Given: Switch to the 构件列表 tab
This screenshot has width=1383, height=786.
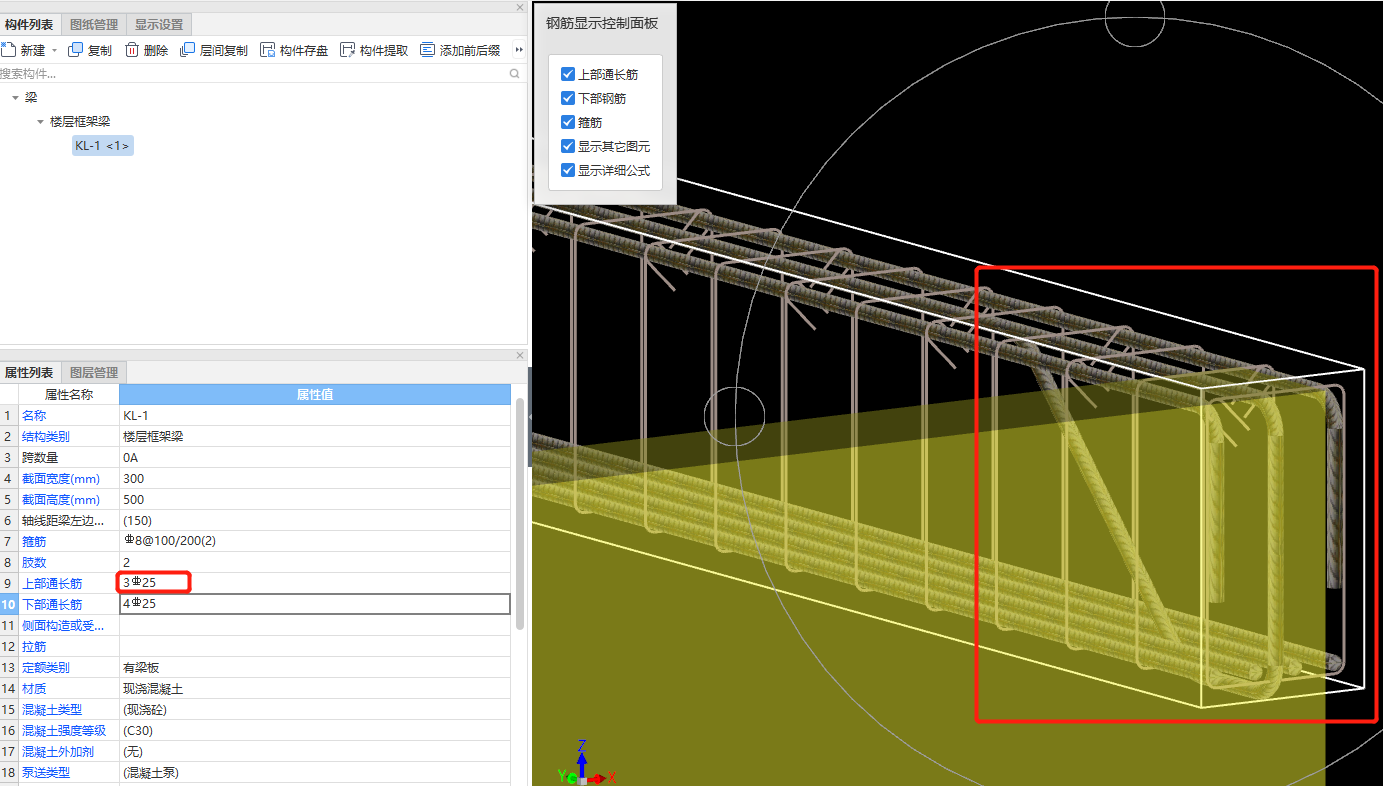Looking at the screenshot, I should pos(29,24).
